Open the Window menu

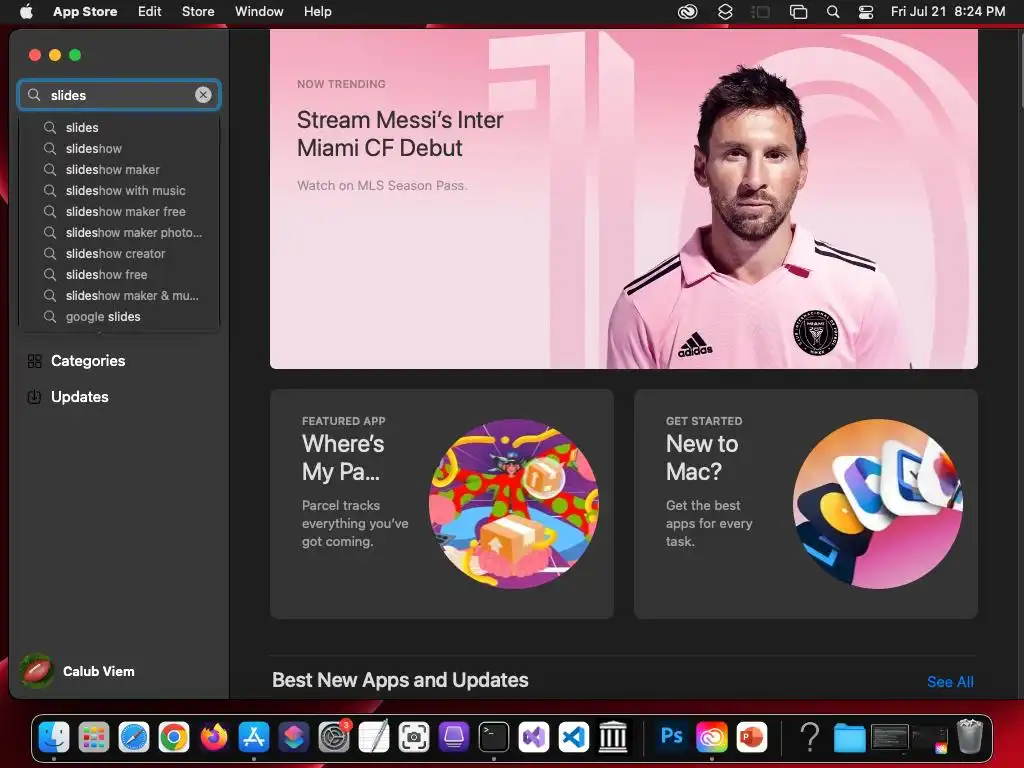259,11
